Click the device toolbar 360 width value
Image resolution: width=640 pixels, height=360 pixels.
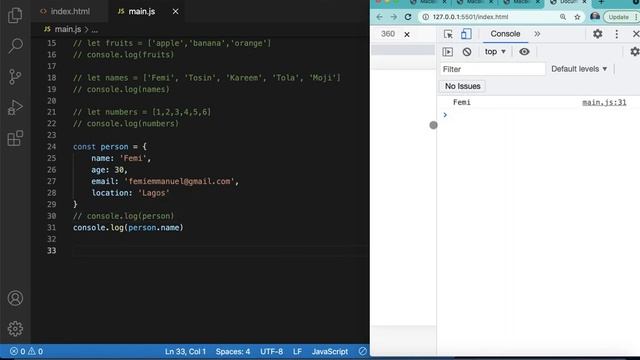point(388,34)
